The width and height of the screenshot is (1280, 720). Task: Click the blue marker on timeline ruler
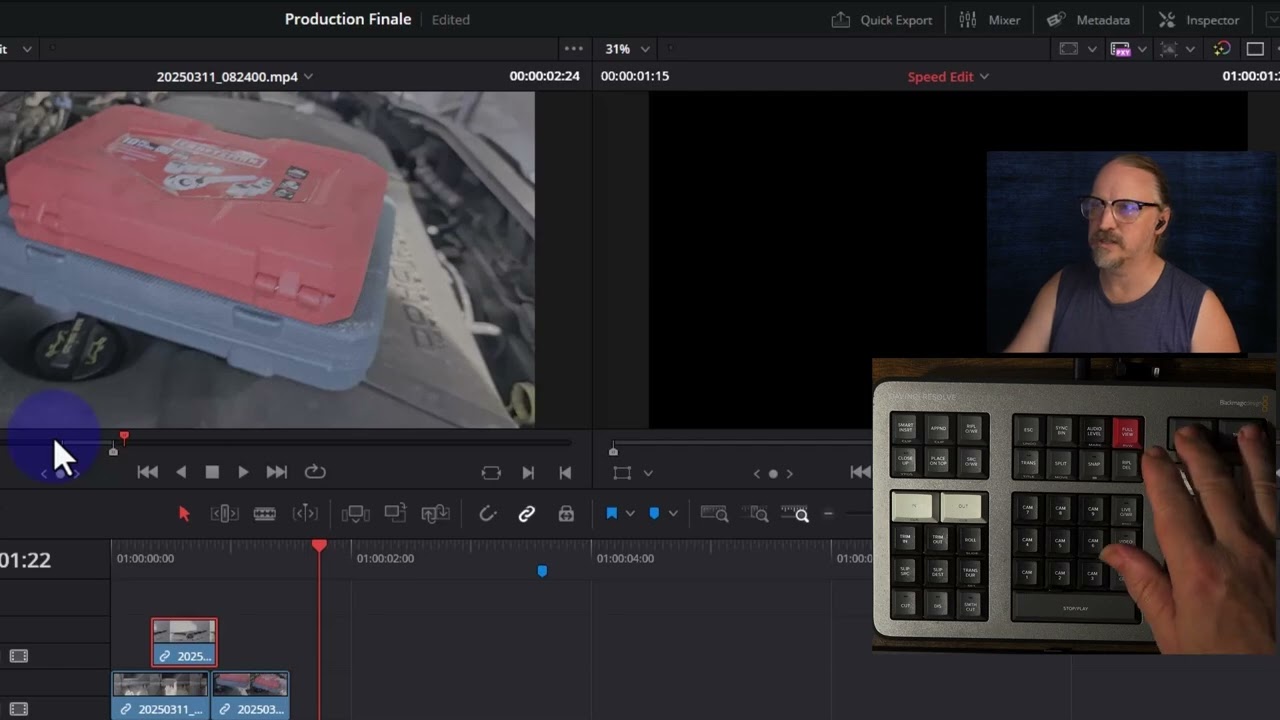(x=542, y=571)
